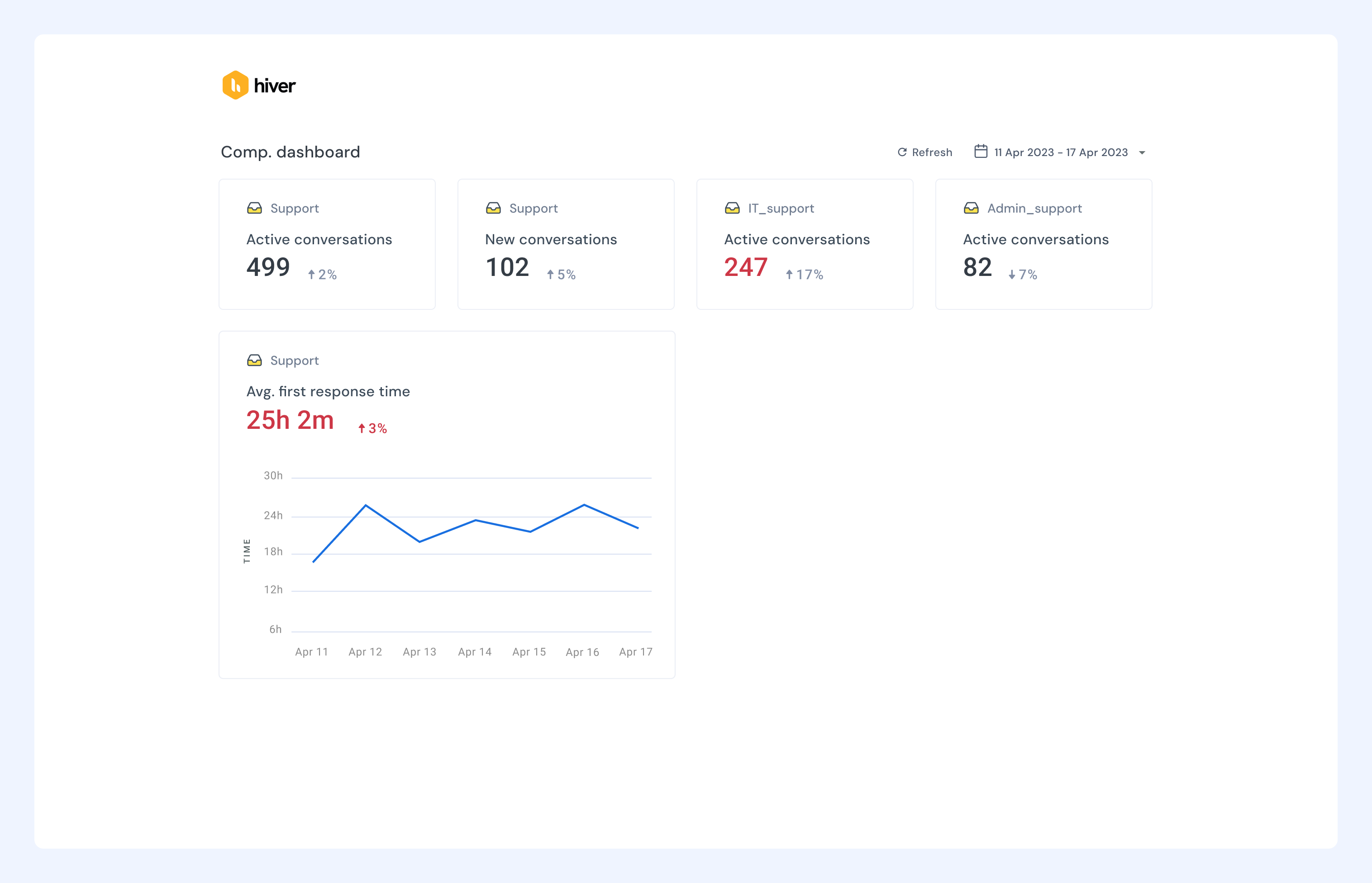The image size is (1372, 883).
Task: Click the Hiver hexagon logo icon
Action: pyautogui.click(x=235, y=85)
